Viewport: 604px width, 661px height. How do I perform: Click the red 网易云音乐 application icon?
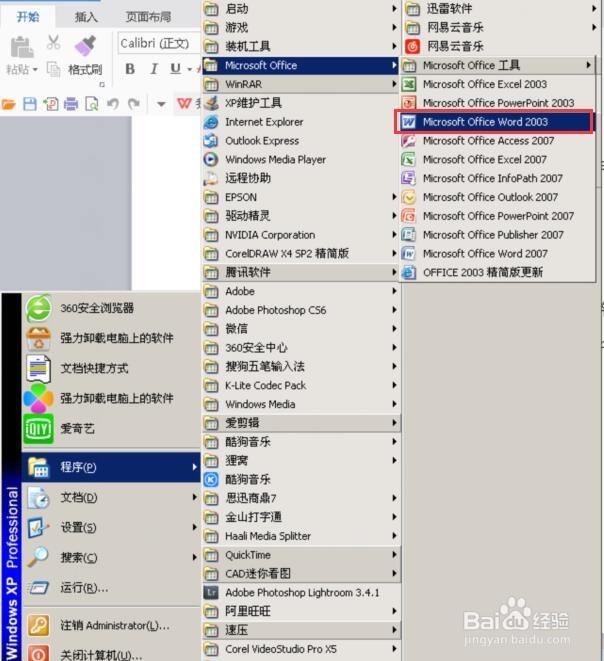pyautogui.click(x=413, y=46)
